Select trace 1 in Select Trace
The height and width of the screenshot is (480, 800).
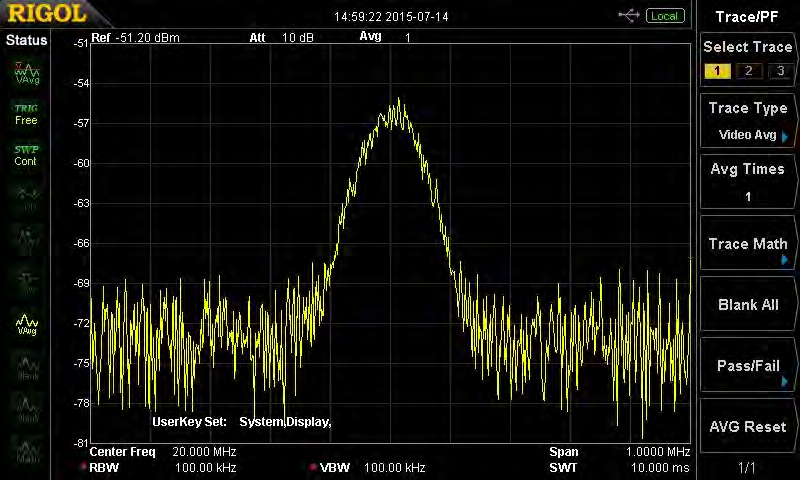[717, 71]
